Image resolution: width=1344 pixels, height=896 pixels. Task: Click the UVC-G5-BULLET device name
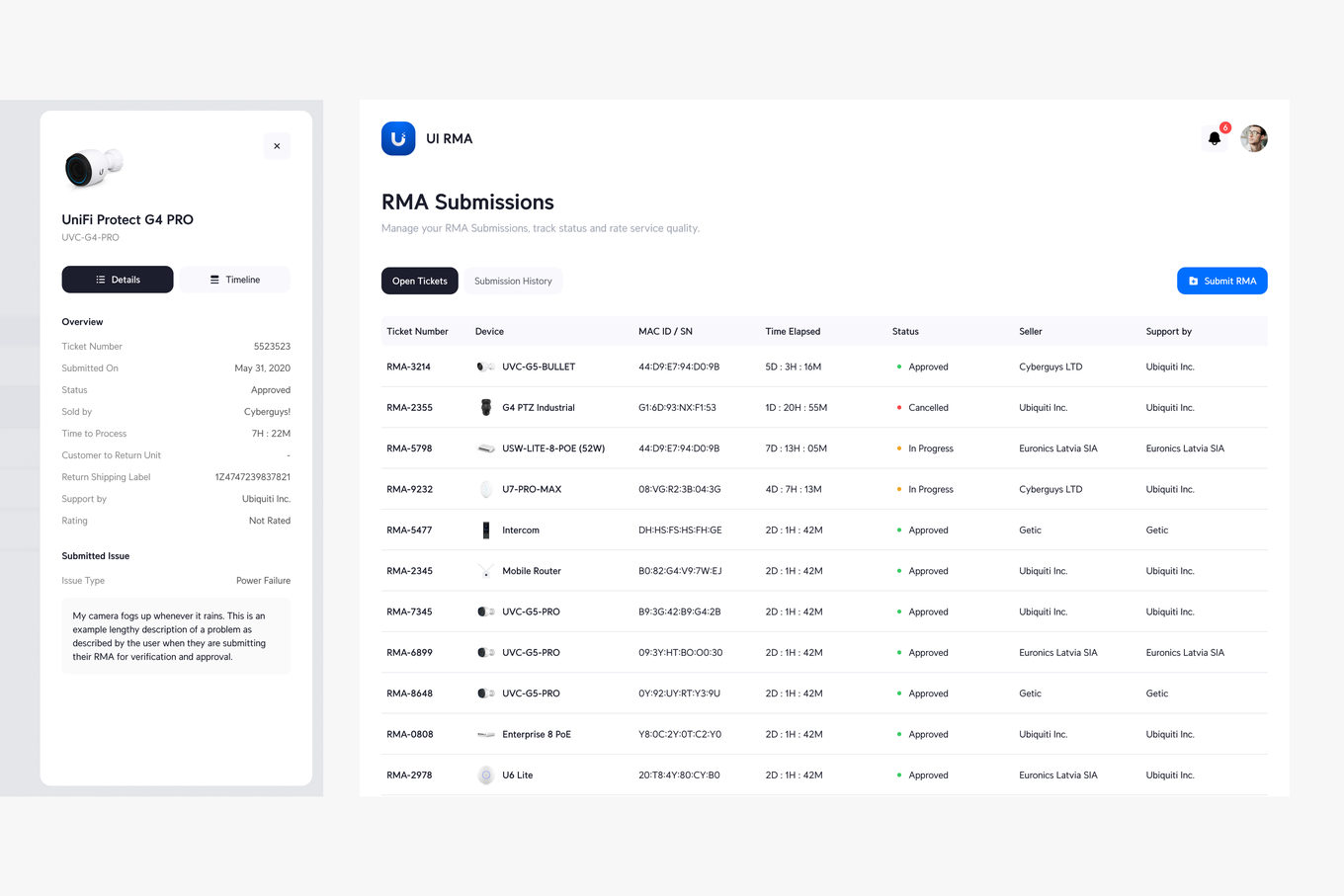point(539,367)
